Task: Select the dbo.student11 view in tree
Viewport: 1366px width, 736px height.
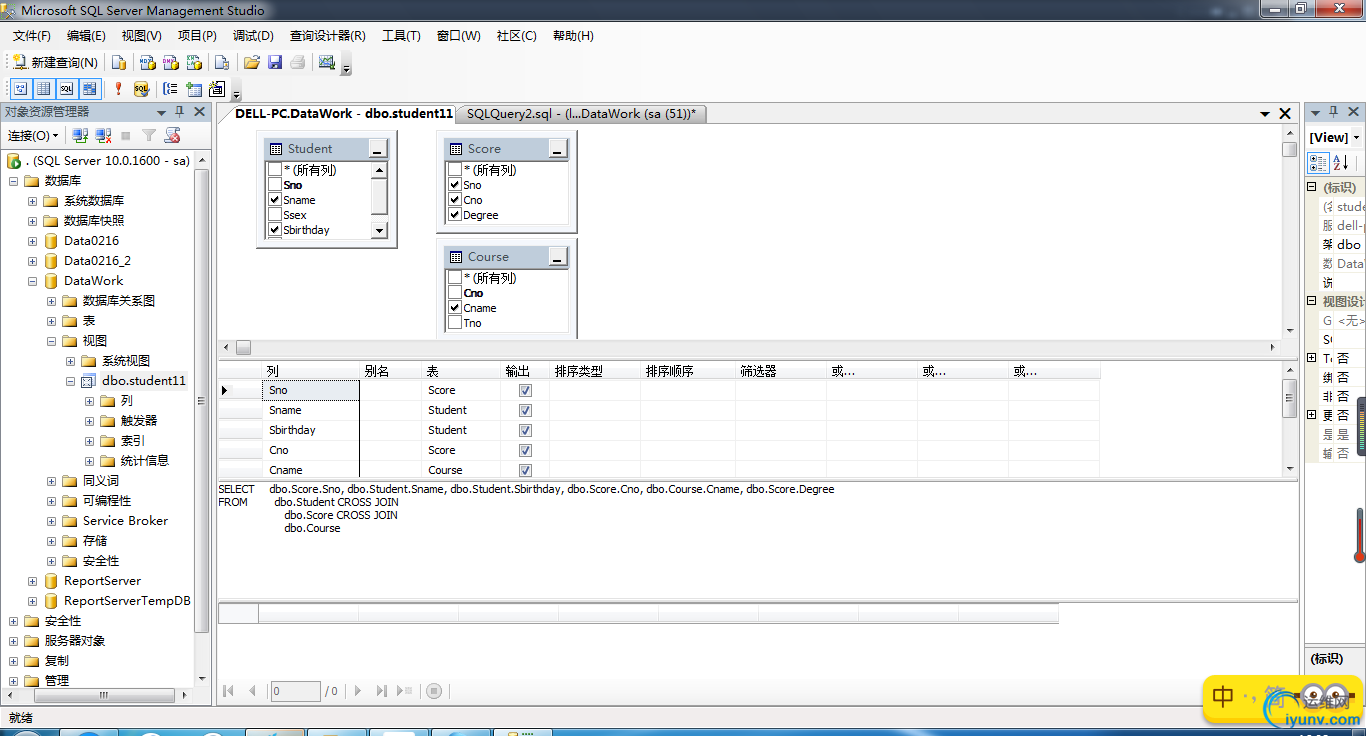Action: click(x=143, y=381)
